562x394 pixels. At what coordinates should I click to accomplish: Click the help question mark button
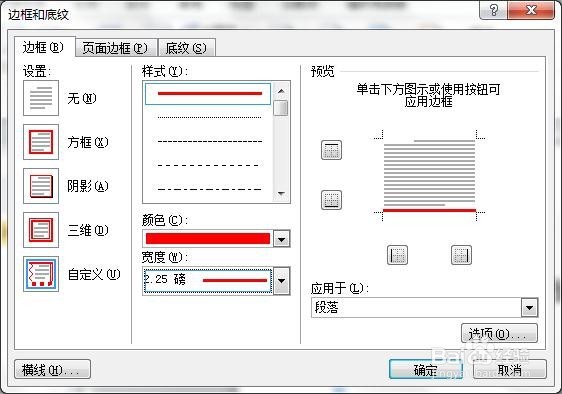click(493, 10)
